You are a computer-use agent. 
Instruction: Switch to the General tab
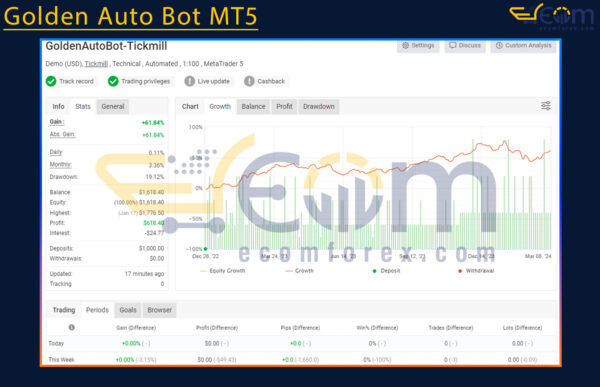[113, 106]
